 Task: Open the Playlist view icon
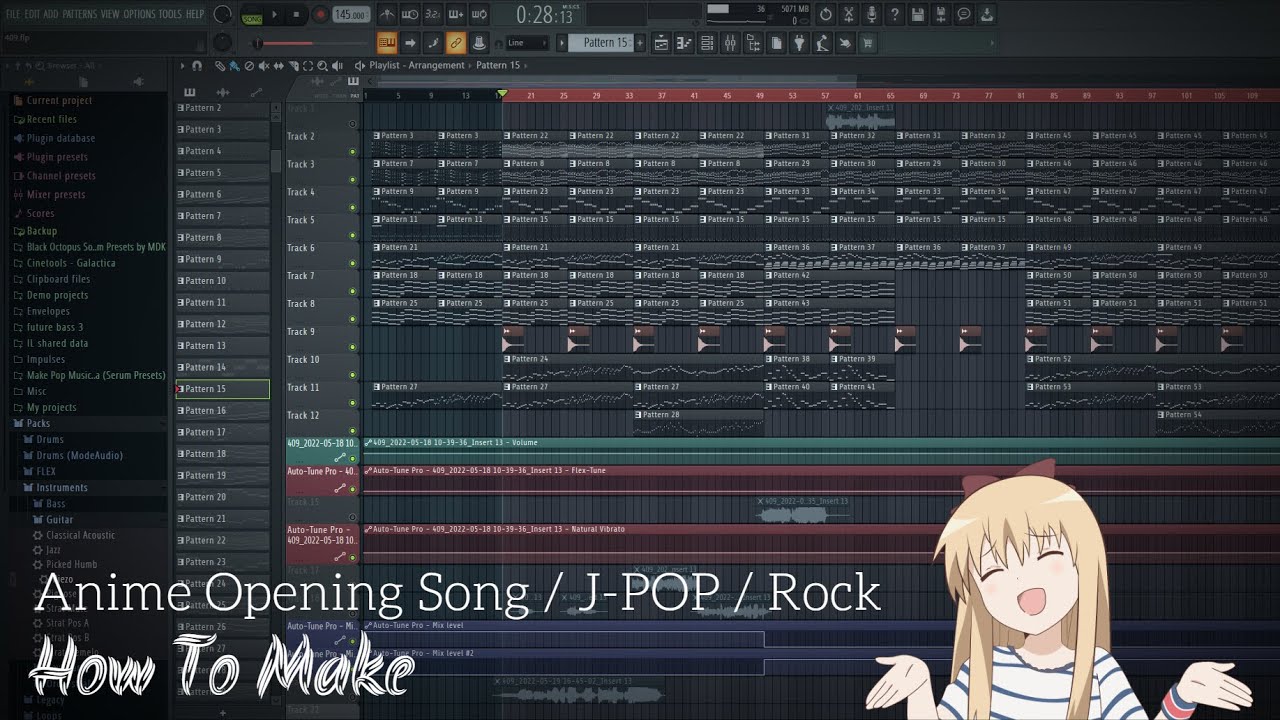(661, 43)
